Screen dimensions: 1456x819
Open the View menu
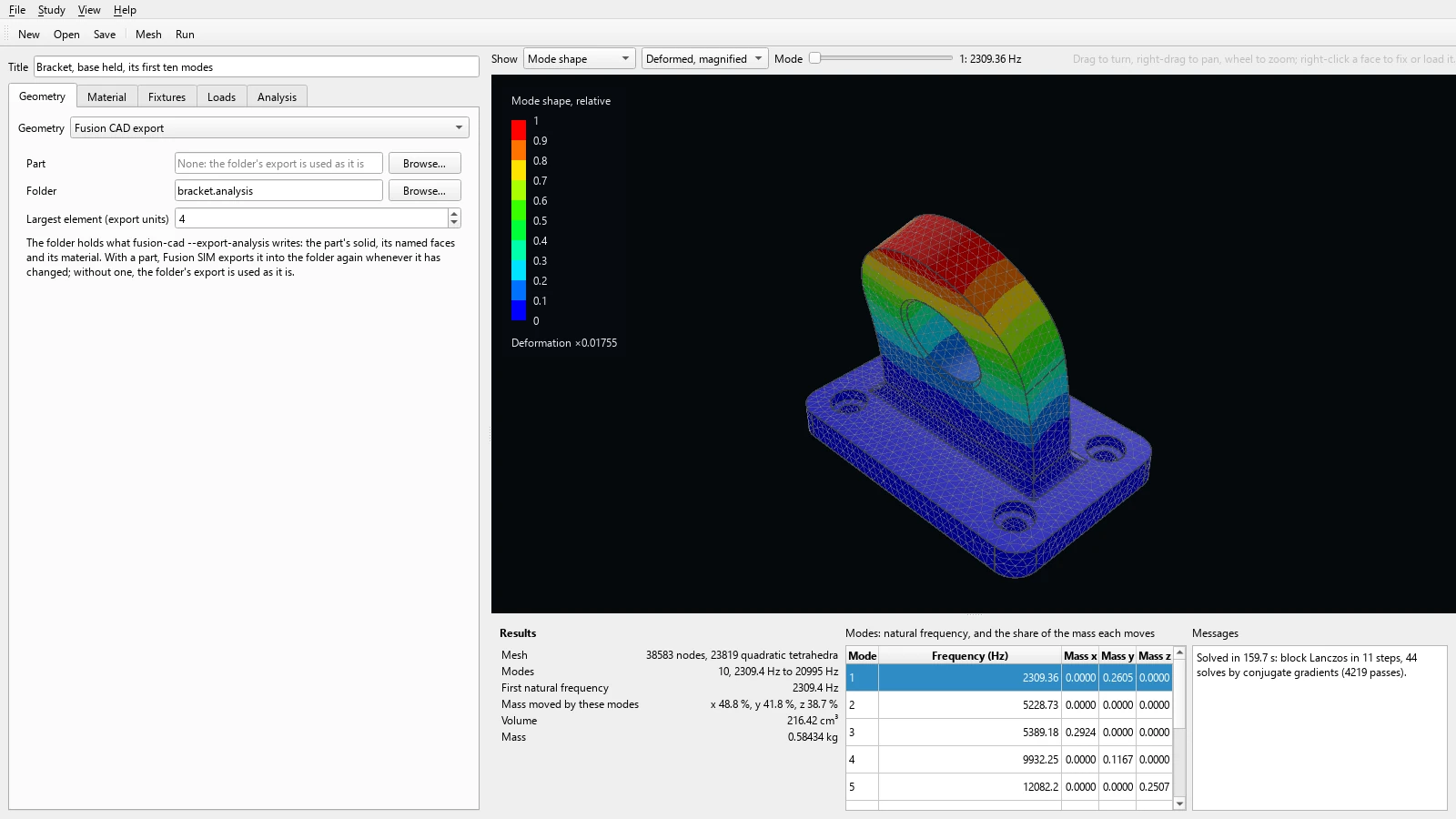[89, 10]
